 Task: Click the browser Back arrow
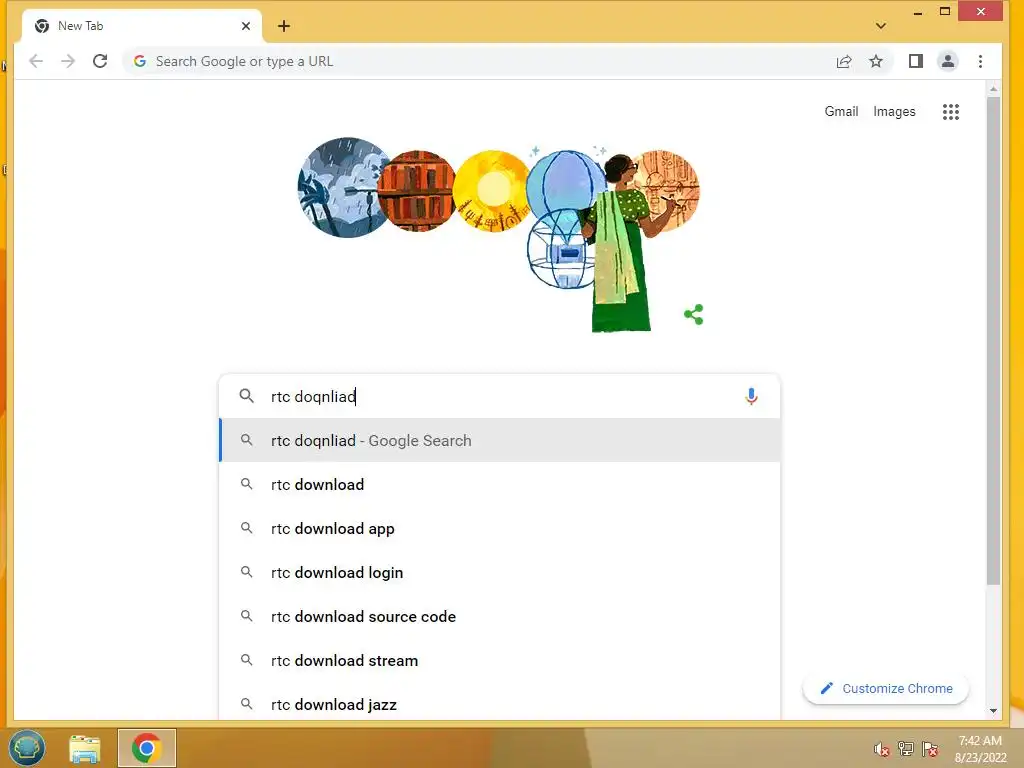[36, 61]
